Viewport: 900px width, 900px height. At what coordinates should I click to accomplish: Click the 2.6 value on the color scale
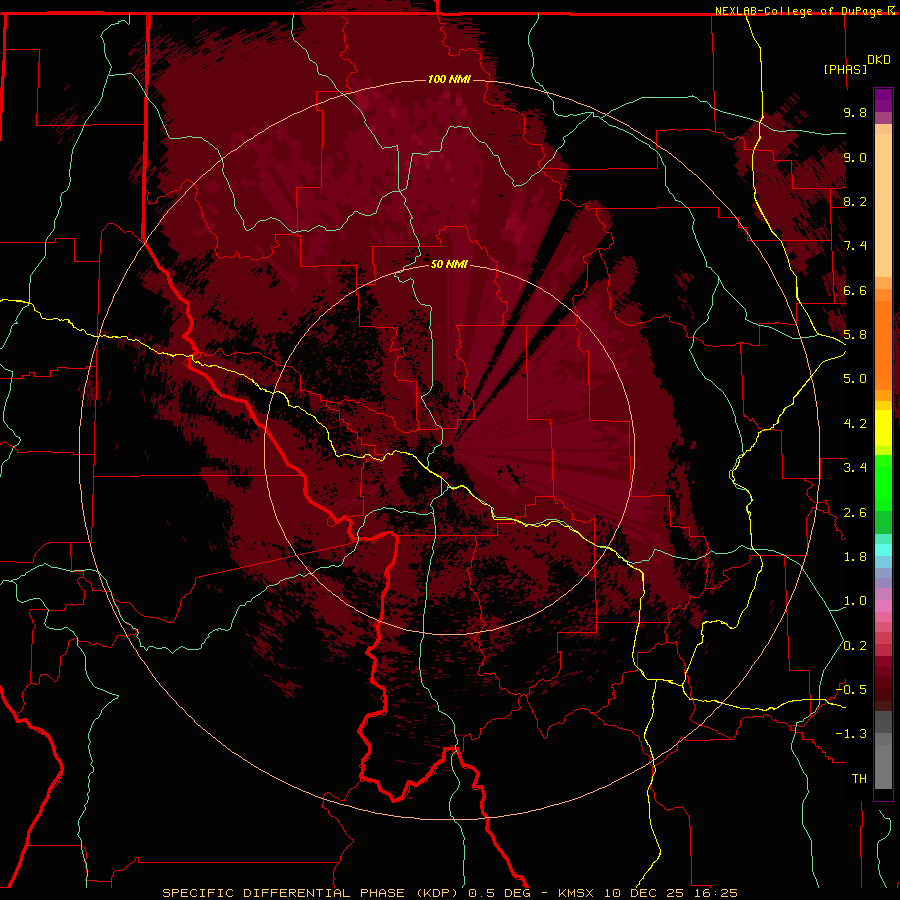[855, 513]
